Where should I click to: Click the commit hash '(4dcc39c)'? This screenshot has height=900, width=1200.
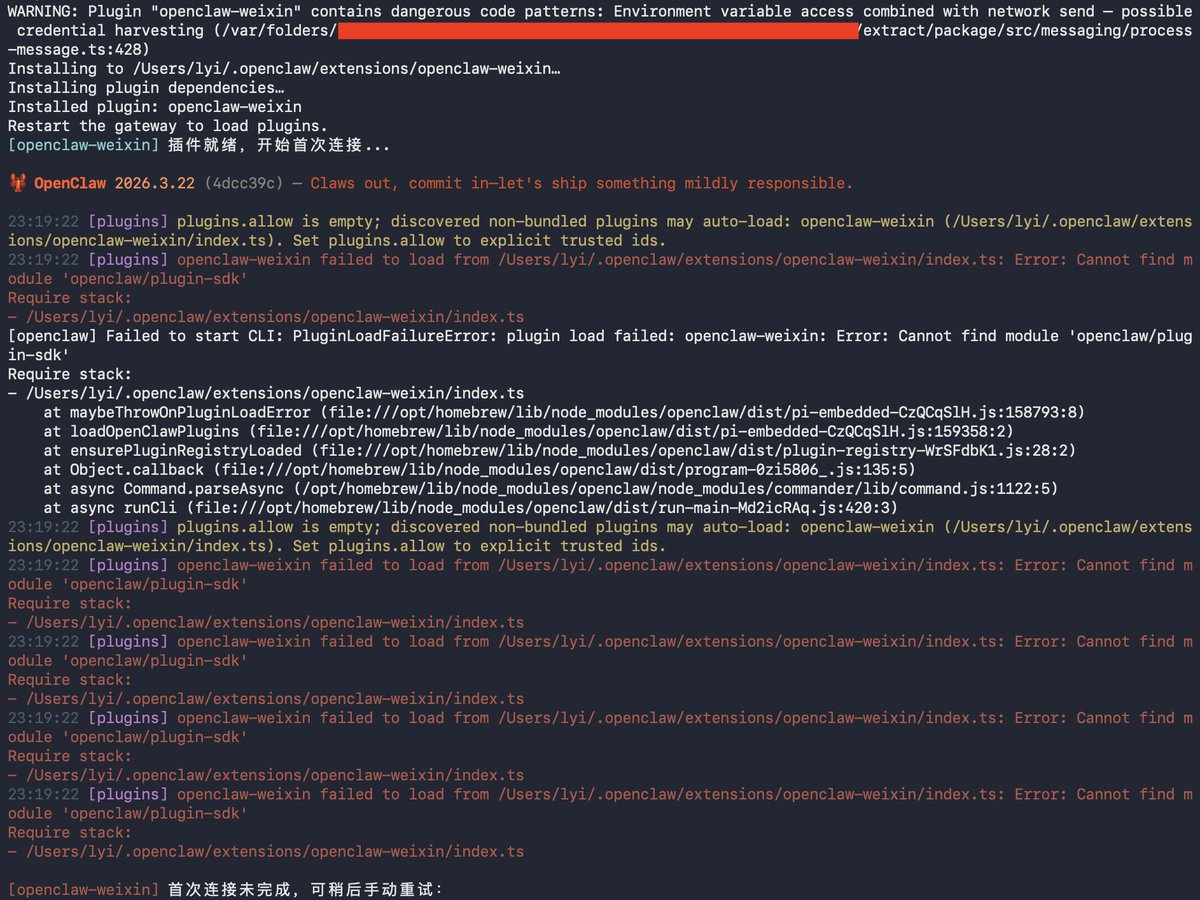[244, 183]
